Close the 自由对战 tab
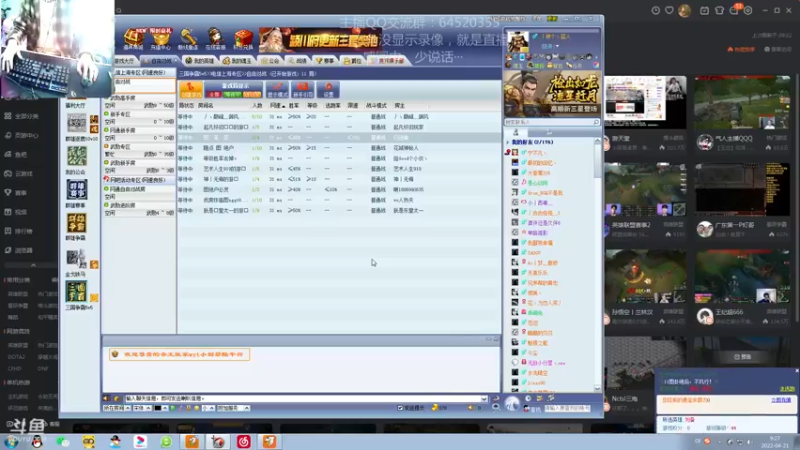800x450 pixels. pyautogui.click(x=176, y=61)
